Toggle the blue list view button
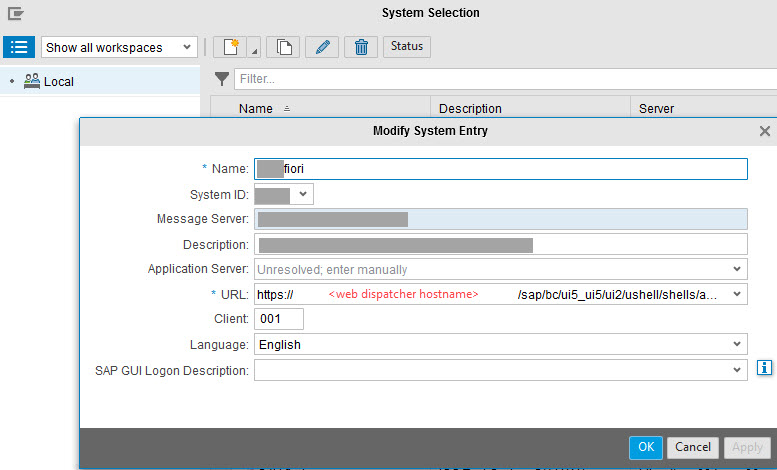Image resolution: width=777 pixels, height=470 pixels. click(x=19, y=47)
